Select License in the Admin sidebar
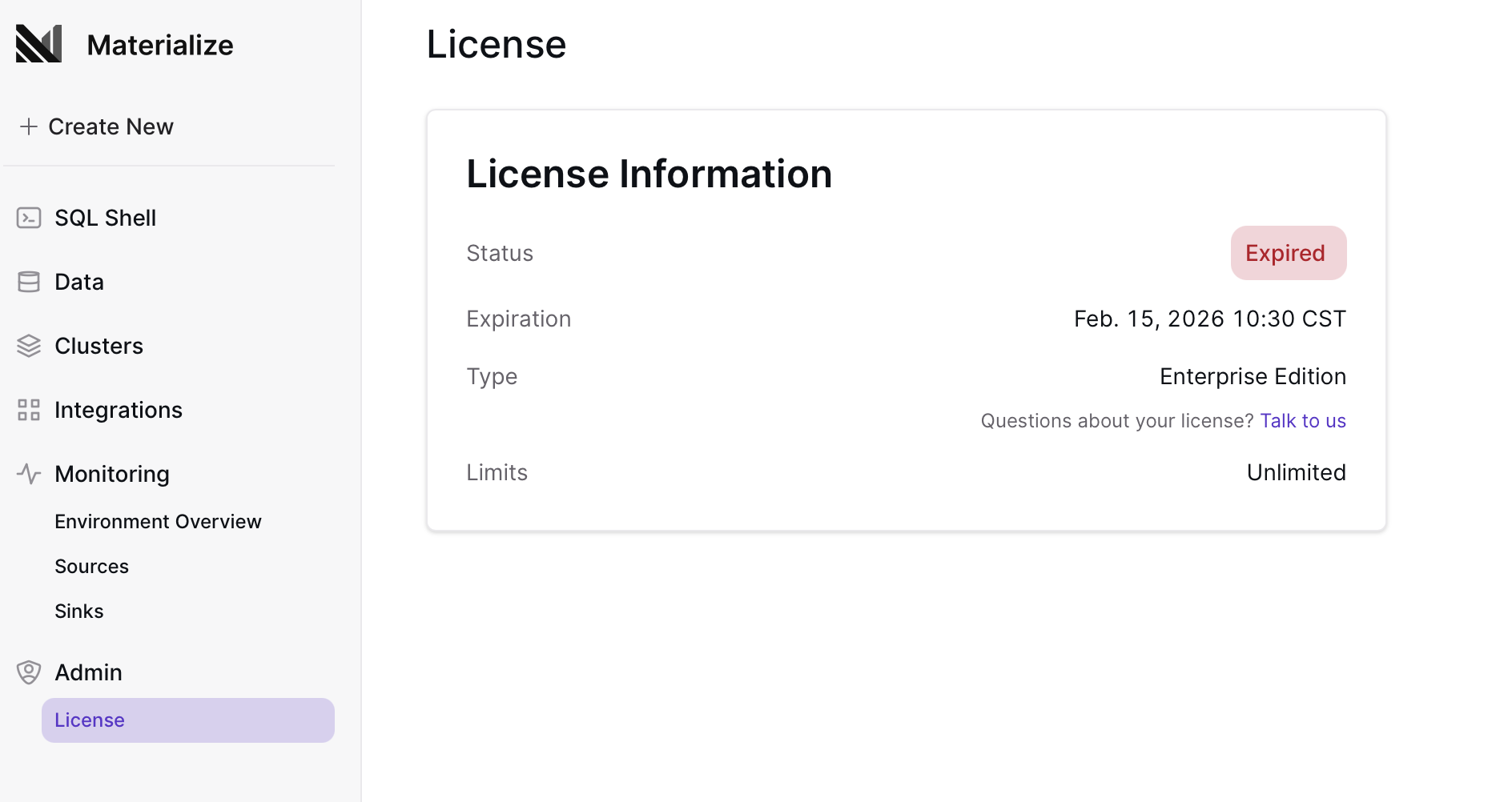 click(x=188, y=720)
